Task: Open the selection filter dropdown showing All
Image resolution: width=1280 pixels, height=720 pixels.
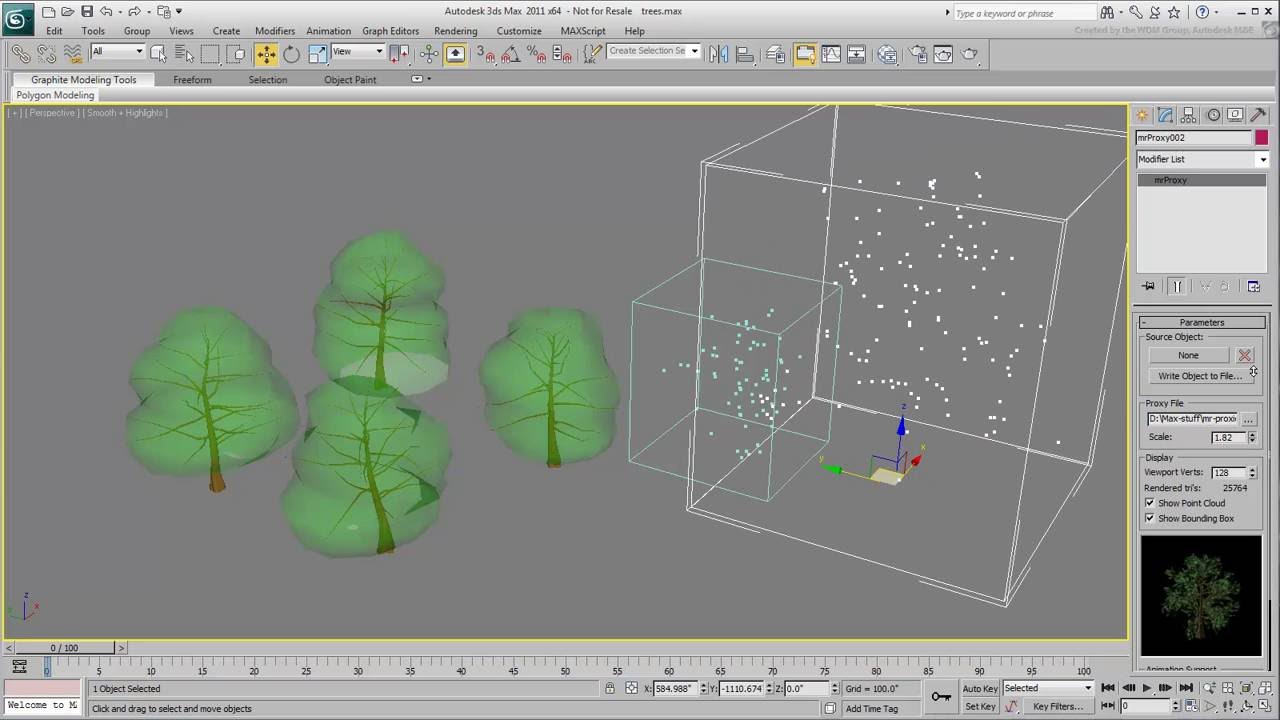Action: pos(117,51)
